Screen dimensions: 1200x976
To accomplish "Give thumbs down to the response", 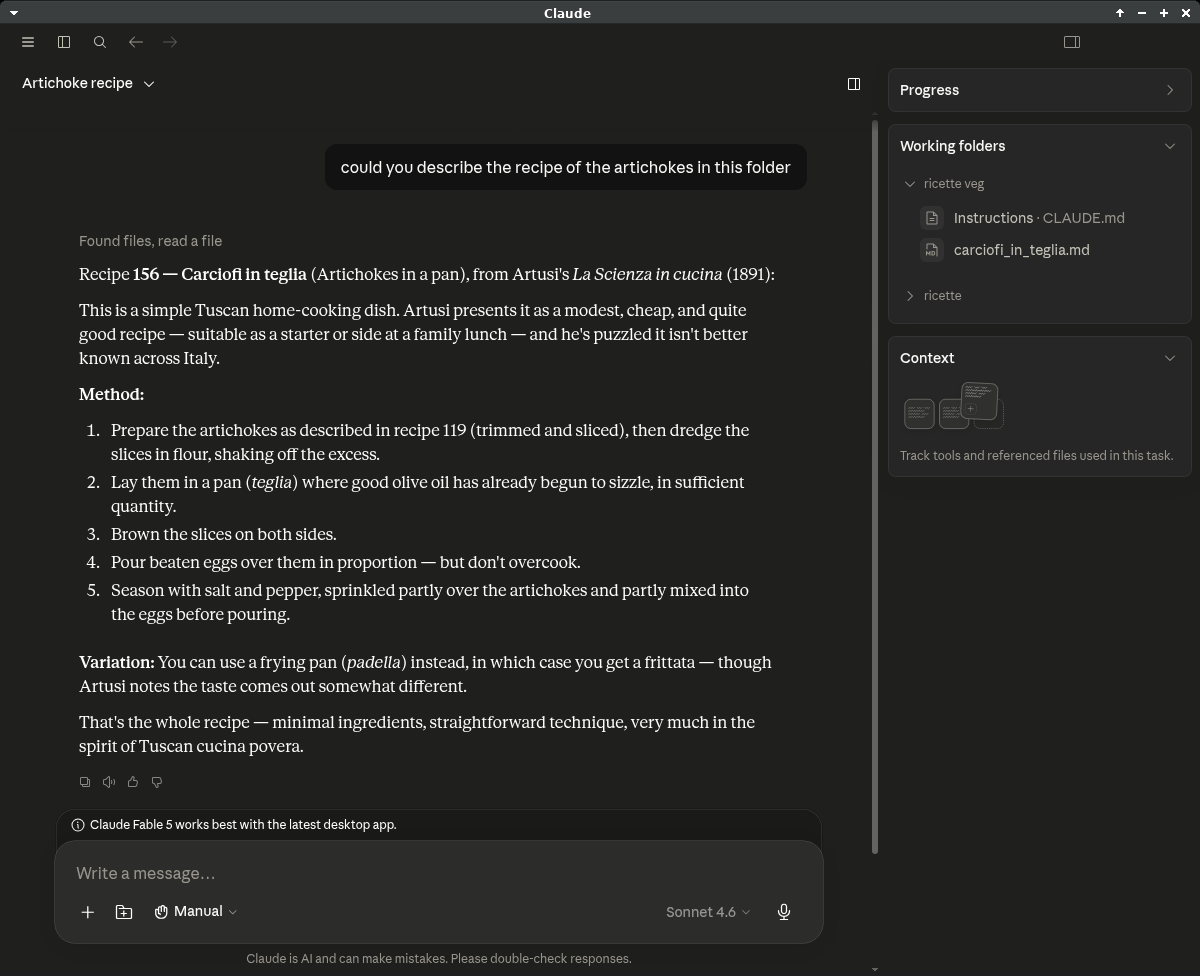I will [x=157, y=782].
